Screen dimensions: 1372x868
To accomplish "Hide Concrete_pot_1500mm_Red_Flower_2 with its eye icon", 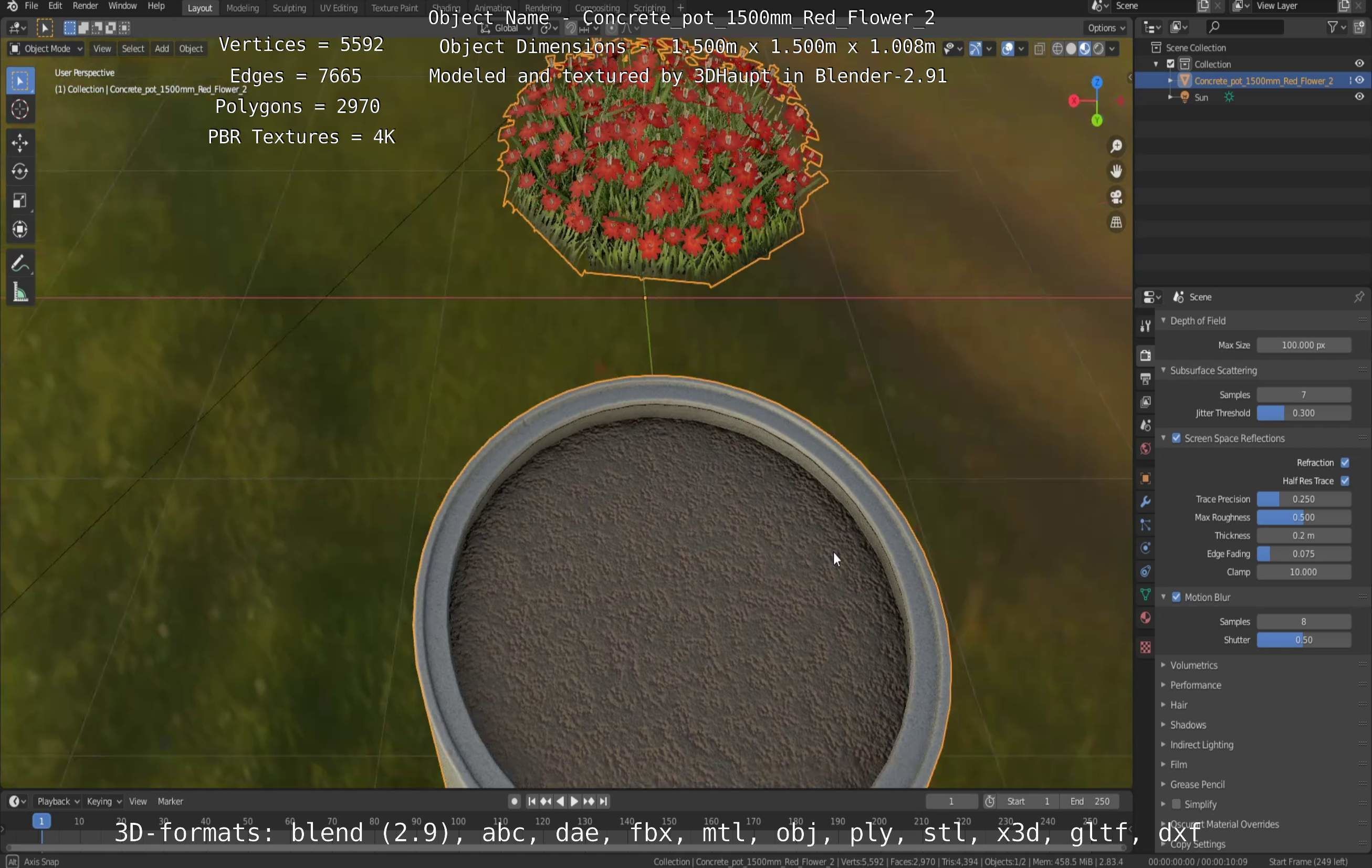I will [x=1359, y=80].
